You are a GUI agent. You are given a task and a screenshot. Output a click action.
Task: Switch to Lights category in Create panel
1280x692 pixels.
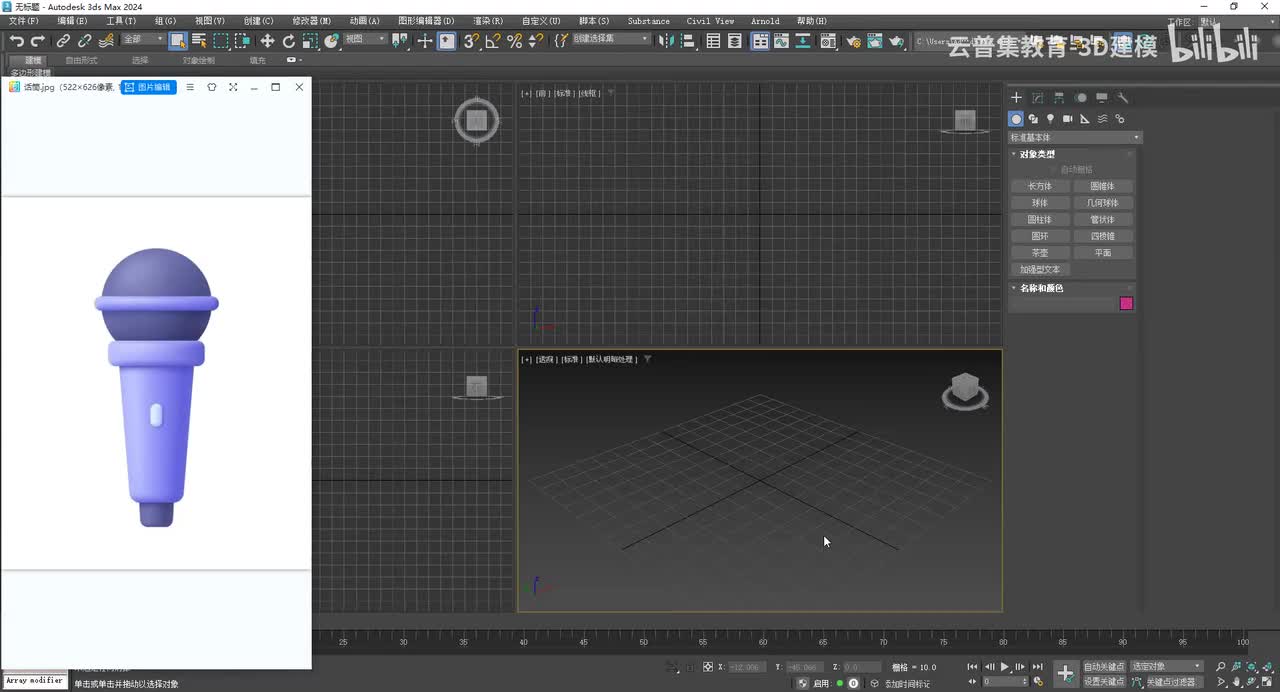point(1050,119)
